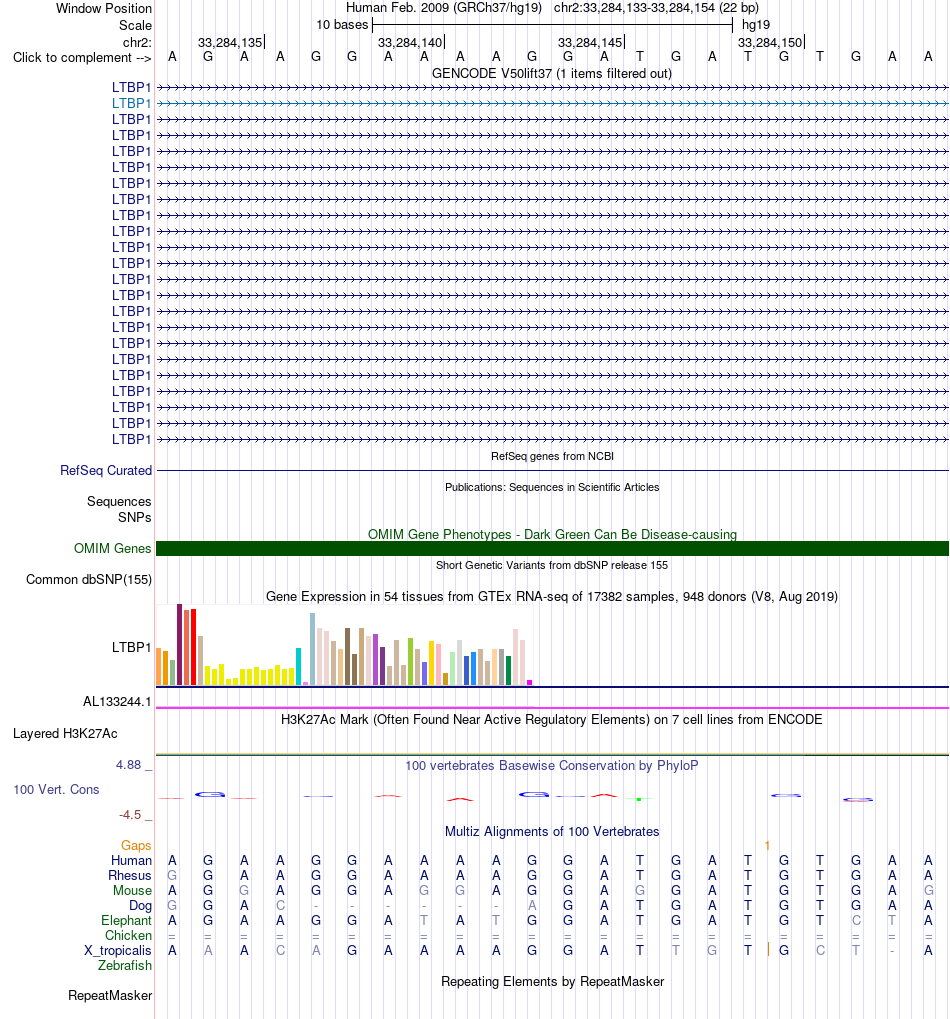
Task: Click the 'chr2:' ruler label
Action: 137,42
